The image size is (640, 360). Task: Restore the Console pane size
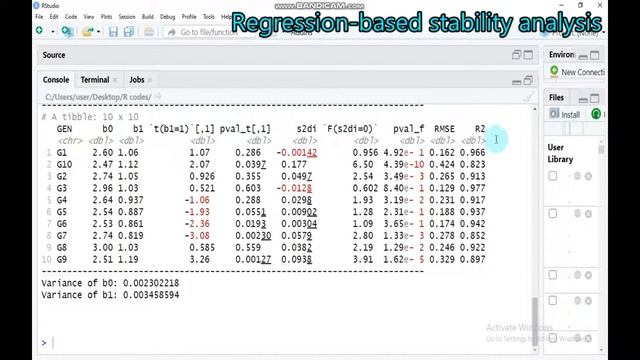528,80
